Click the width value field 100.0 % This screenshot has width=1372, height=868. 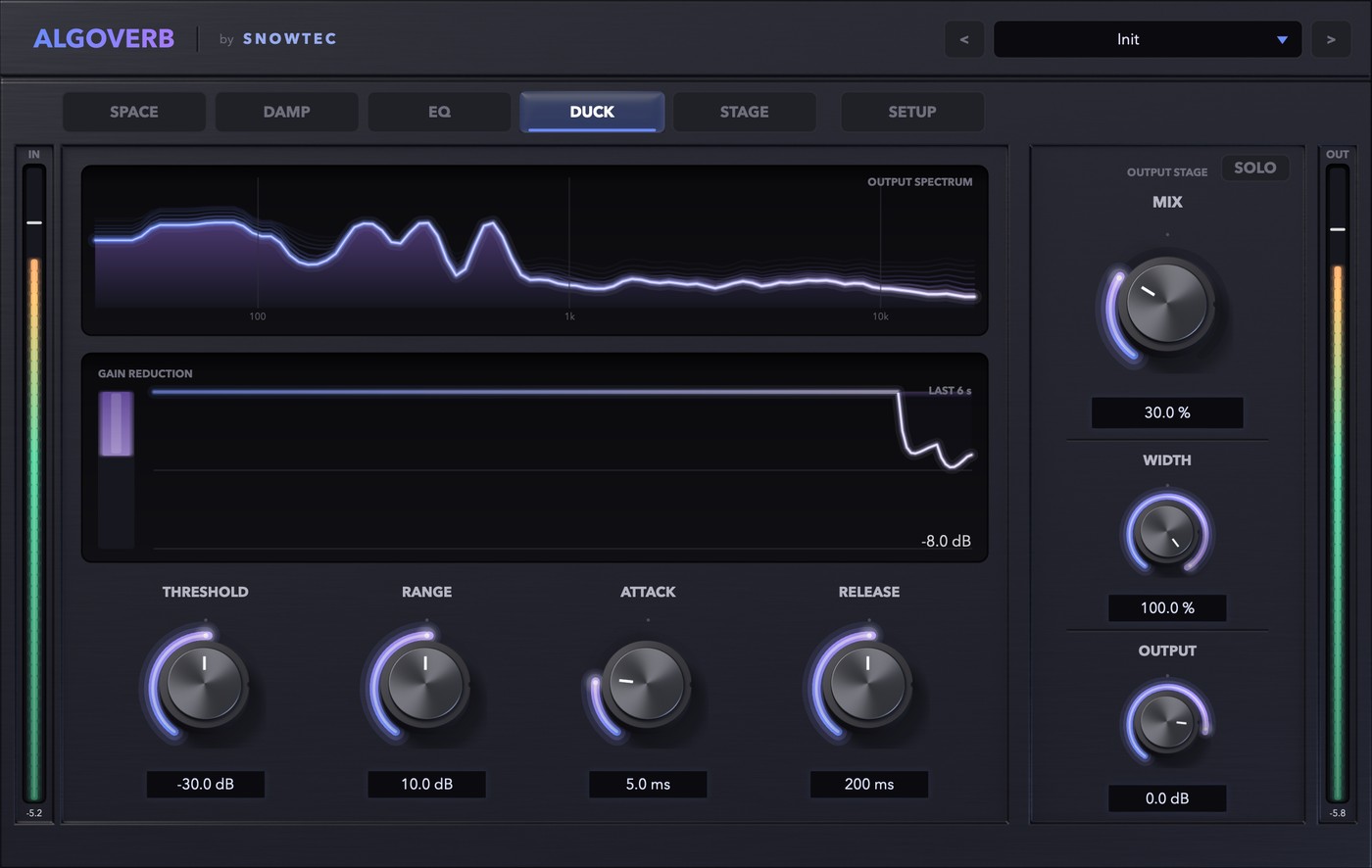1167,607
